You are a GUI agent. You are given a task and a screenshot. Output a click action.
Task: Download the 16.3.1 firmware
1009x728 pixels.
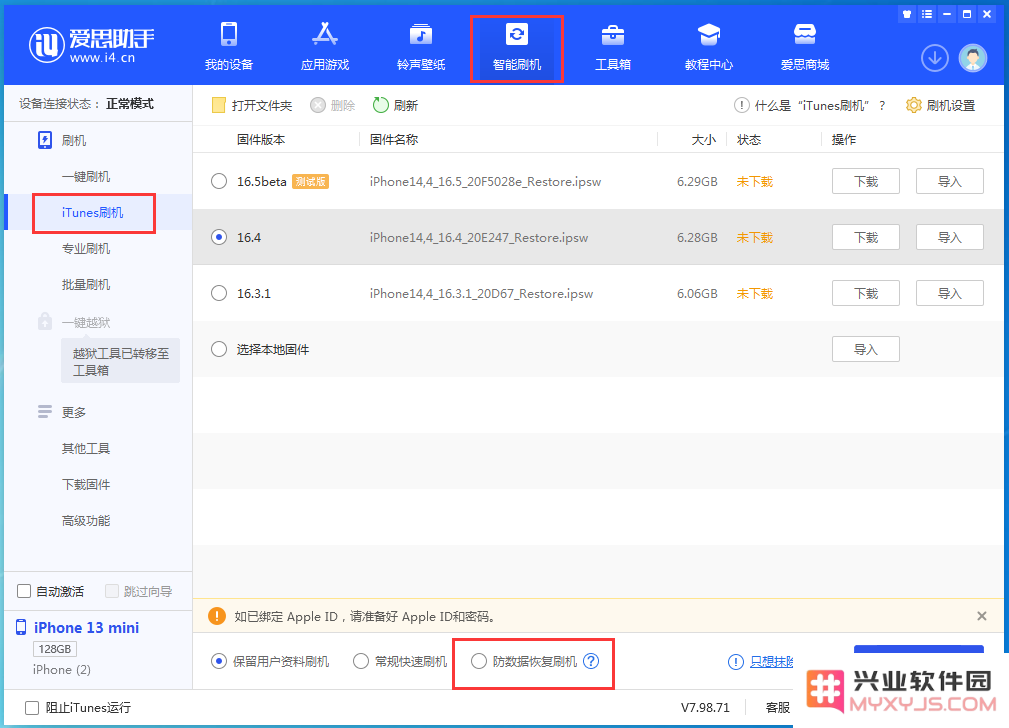(x=866, y=294)
